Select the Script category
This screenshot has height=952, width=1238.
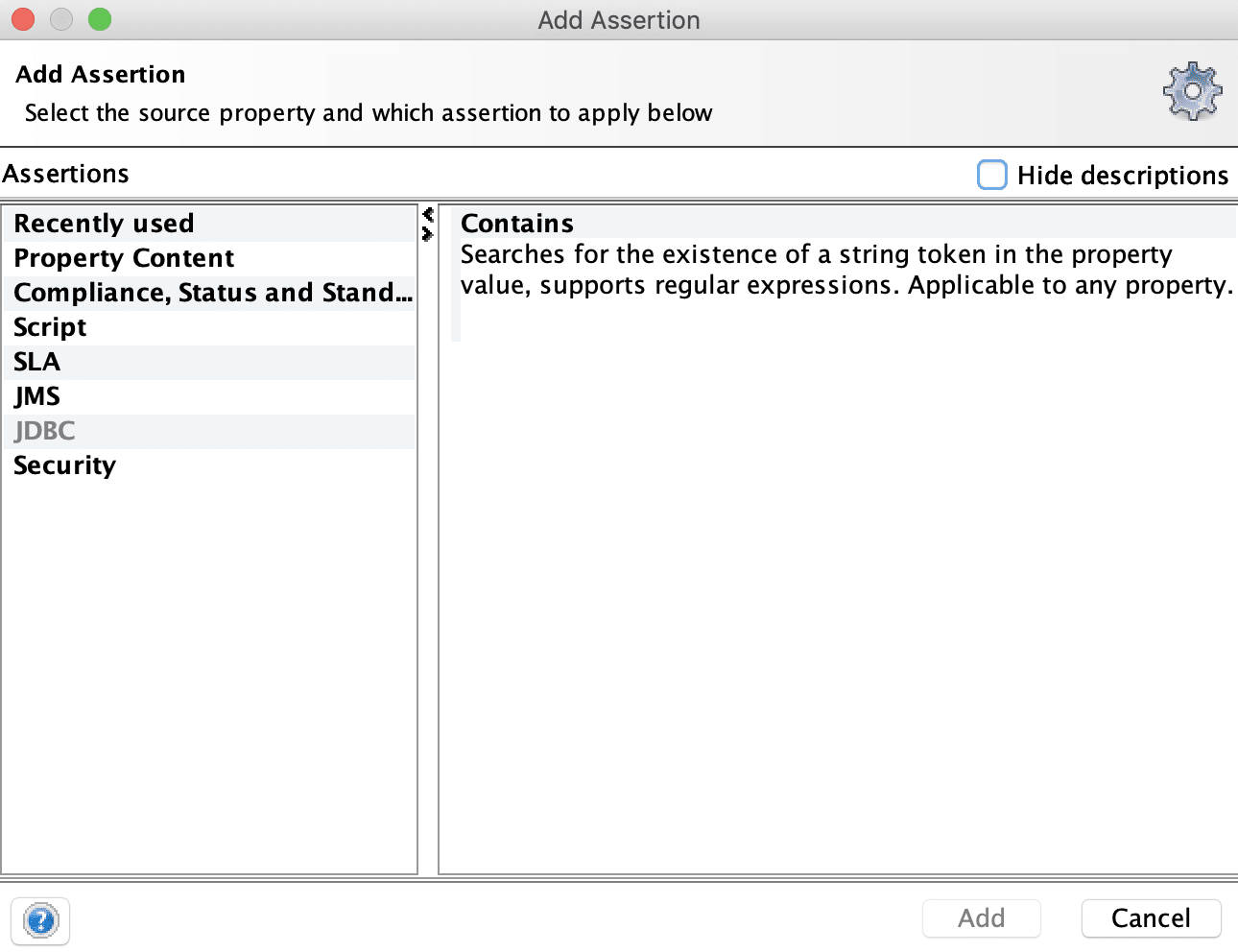pyautogui.click(x=49, y=326)
